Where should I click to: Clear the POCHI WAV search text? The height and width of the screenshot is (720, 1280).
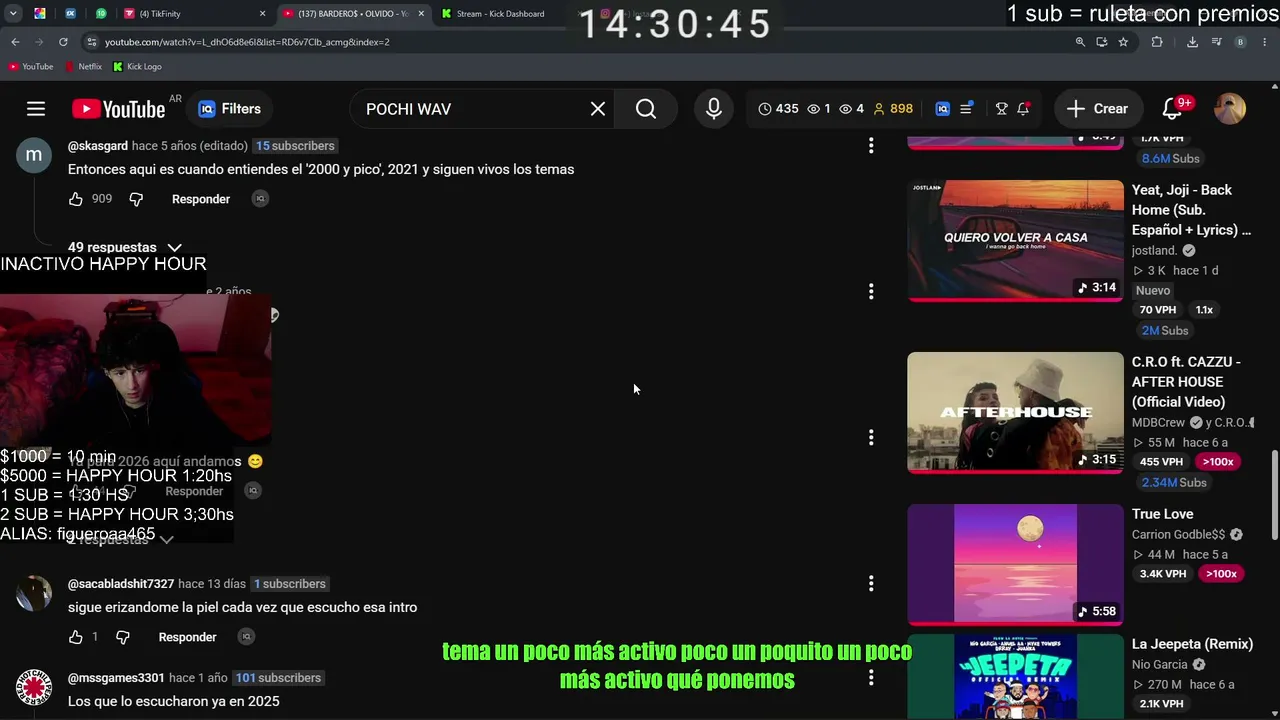598,109
